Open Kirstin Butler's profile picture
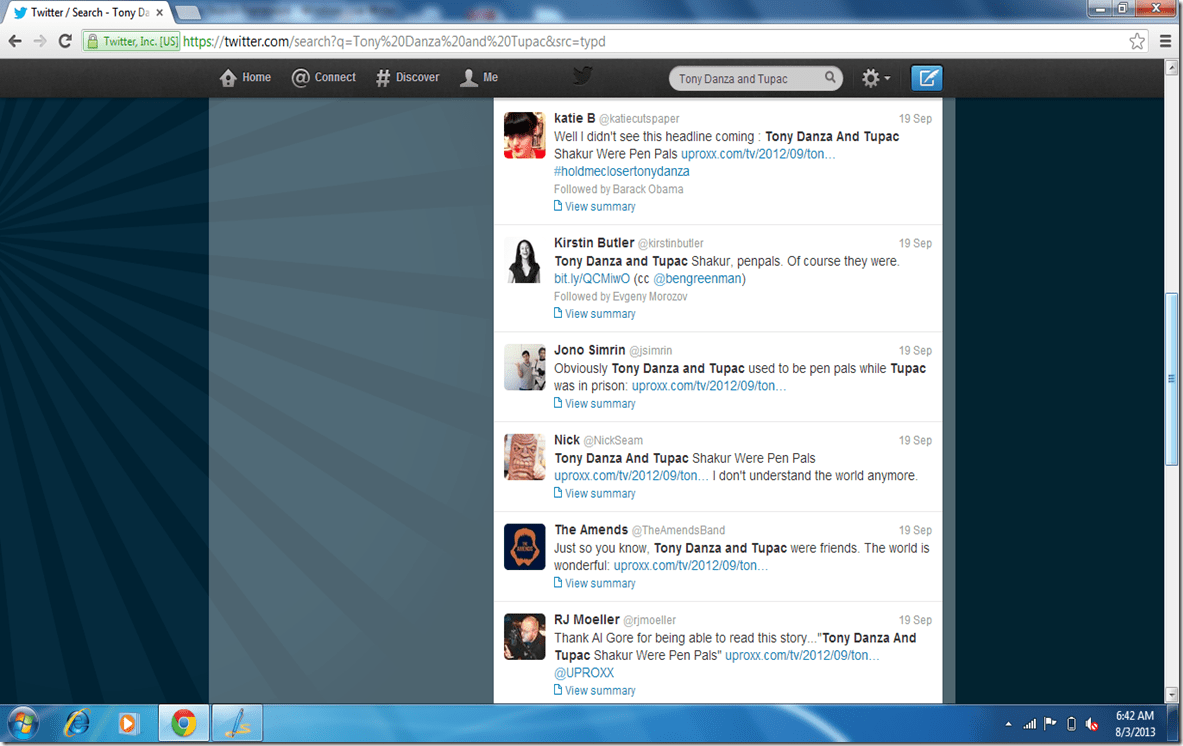This screenshot has width=1183, height=746. 524,260
